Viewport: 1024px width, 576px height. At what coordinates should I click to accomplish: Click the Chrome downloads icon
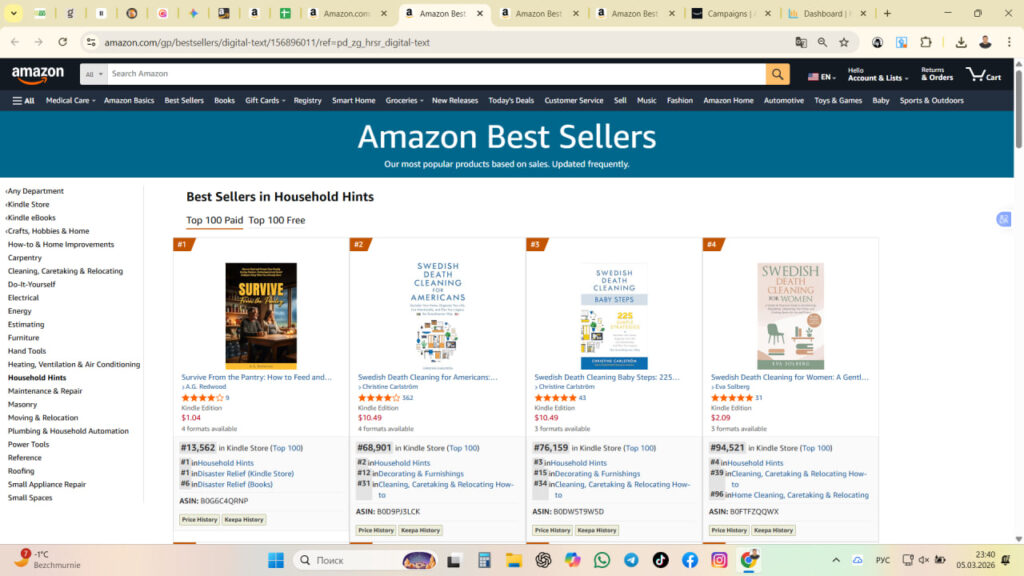click(961, 42)
